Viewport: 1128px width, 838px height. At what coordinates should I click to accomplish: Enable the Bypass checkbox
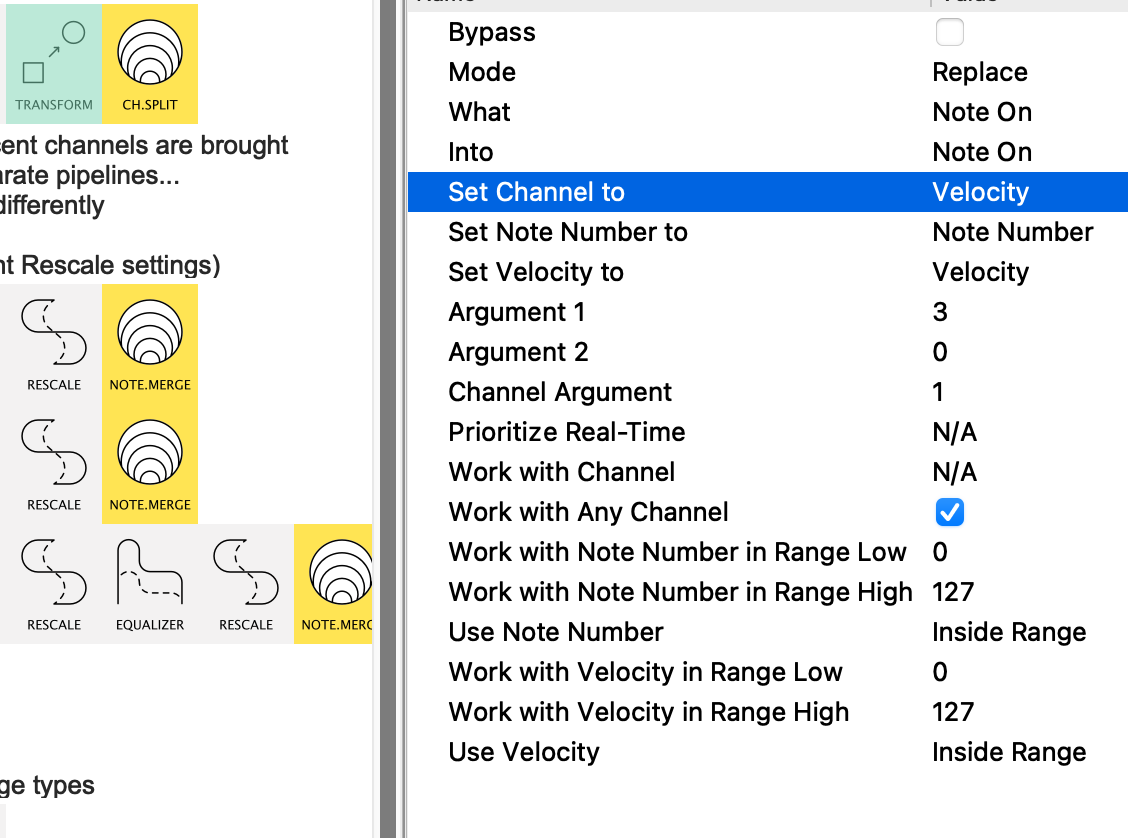click(949, 32)
